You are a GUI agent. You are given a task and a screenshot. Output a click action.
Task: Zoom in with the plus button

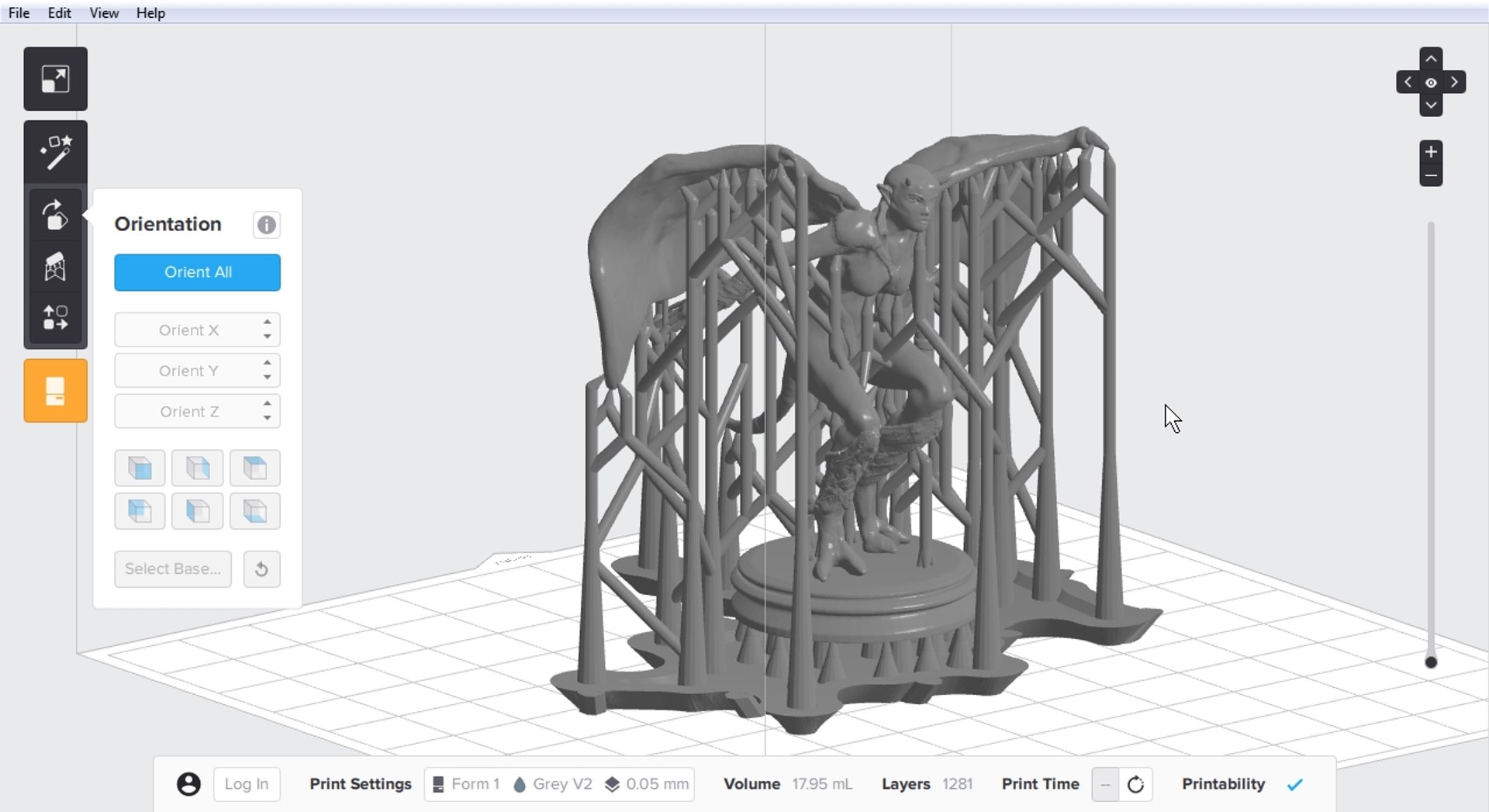click(x=1431, y=152)
